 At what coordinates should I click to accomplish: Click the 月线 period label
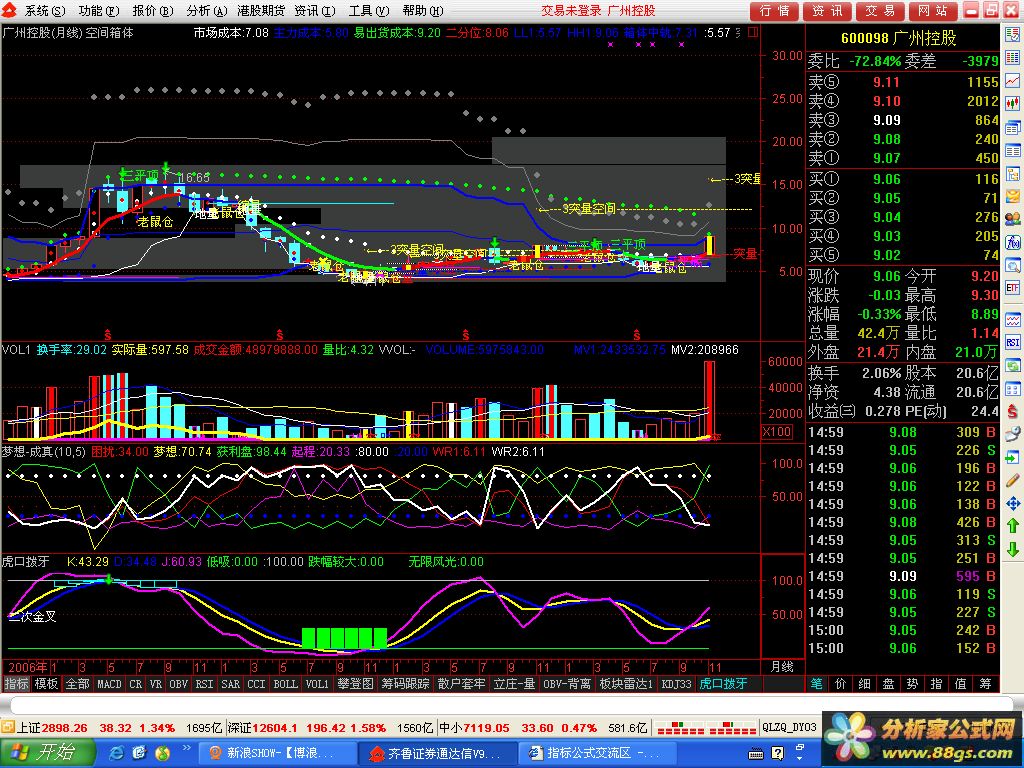coord(782,667)
